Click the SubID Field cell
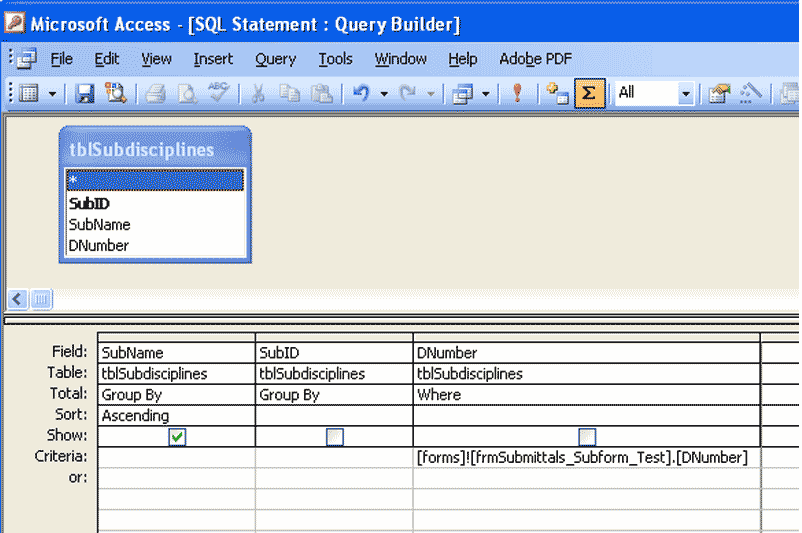Image resolution: width=802 pixels, height=533 pixels. [334, 352]
